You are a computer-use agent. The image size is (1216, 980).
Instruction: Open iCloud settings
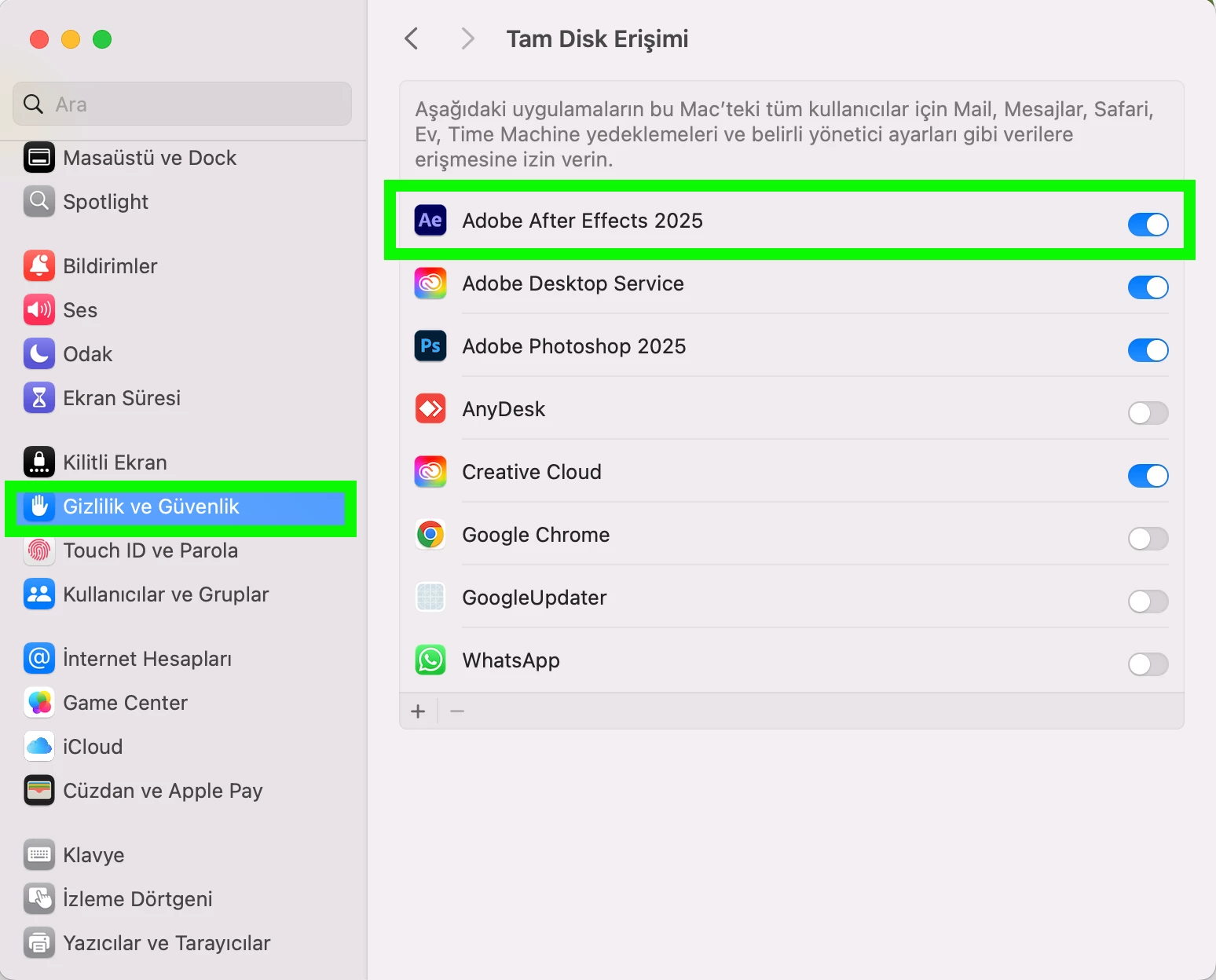pos(182,747)
